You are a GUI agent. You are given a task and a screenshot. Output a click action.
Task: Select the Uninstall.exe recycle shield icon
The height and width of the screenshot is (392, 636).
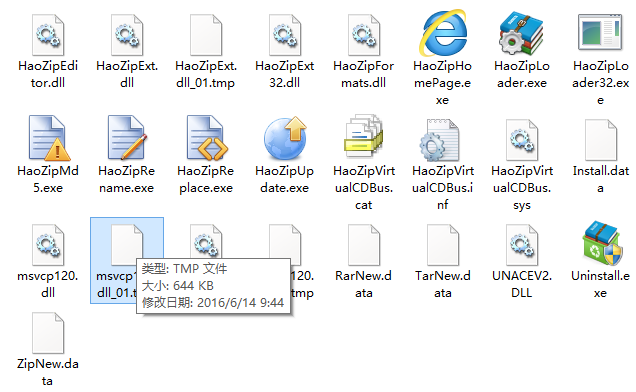(x=602, y=243)
